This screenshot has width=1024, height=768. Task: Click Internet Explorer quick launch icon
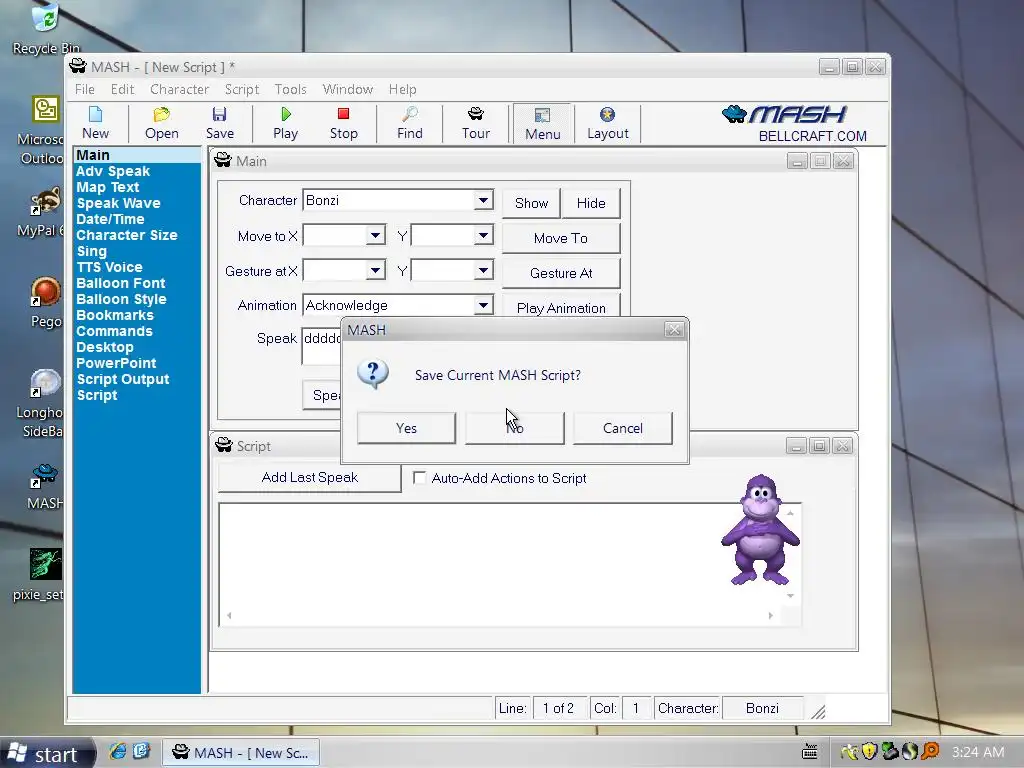[118, 752]
